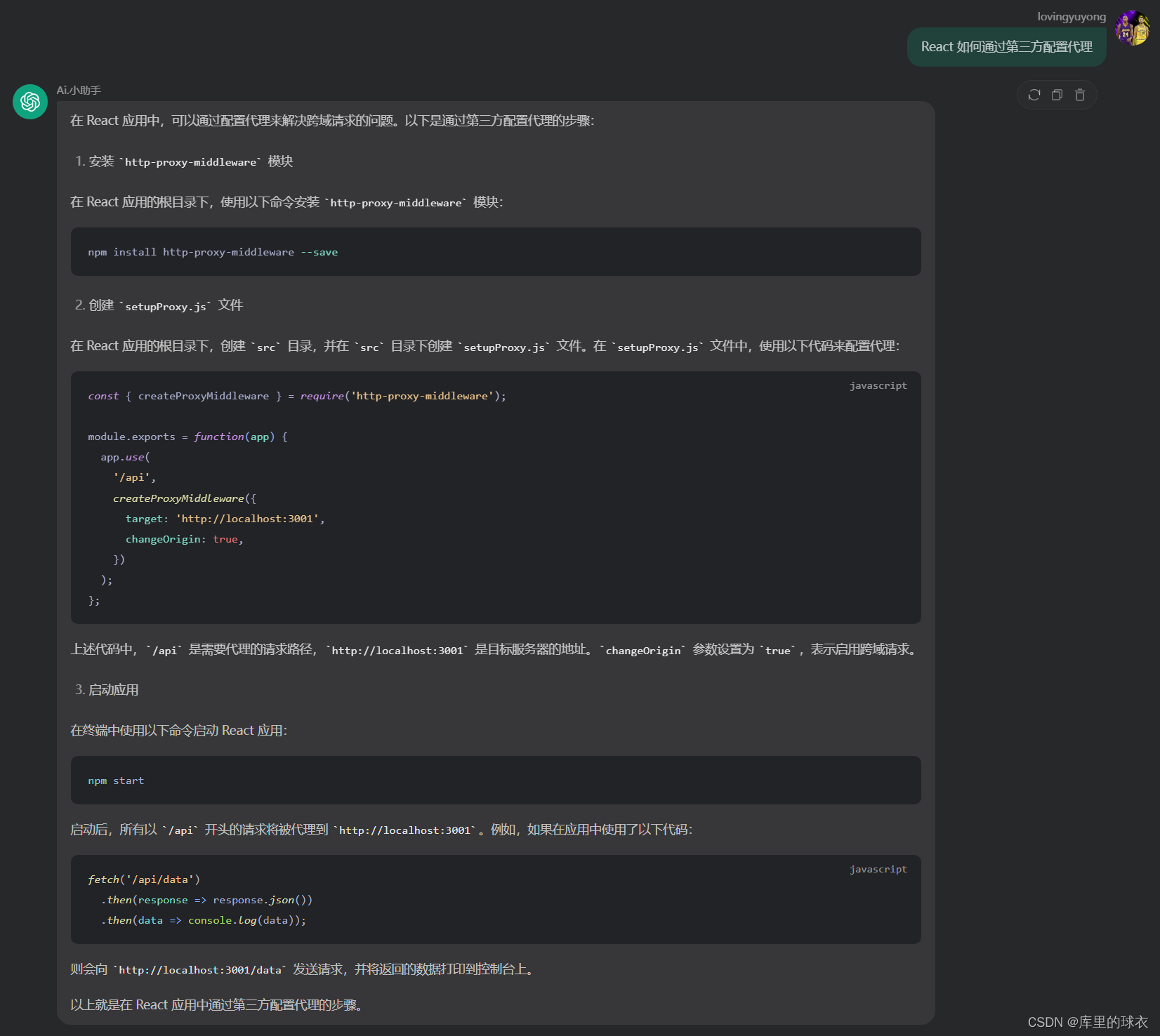Click the npm start command
Viewport: 1160px width, 1036px height.
pyautogui.click(x=116, y=781)
